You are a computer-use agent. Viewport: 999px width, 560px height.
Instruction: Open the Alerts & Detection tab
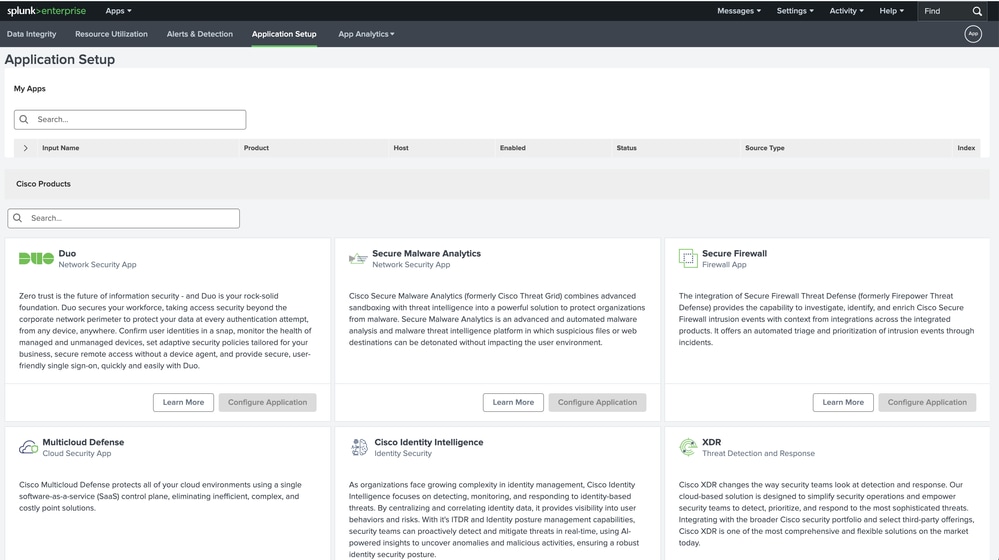click(199, 34)
